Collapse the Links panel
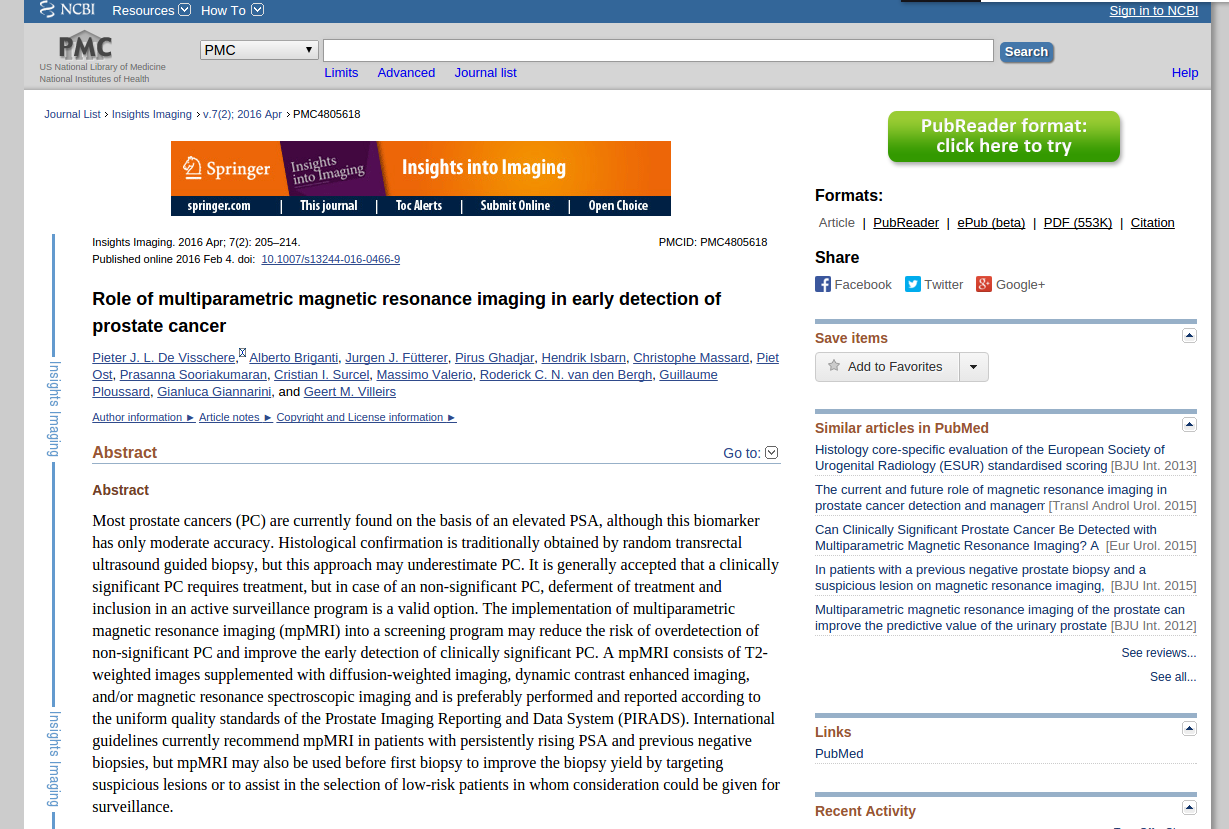 [x=1189, y=729]
